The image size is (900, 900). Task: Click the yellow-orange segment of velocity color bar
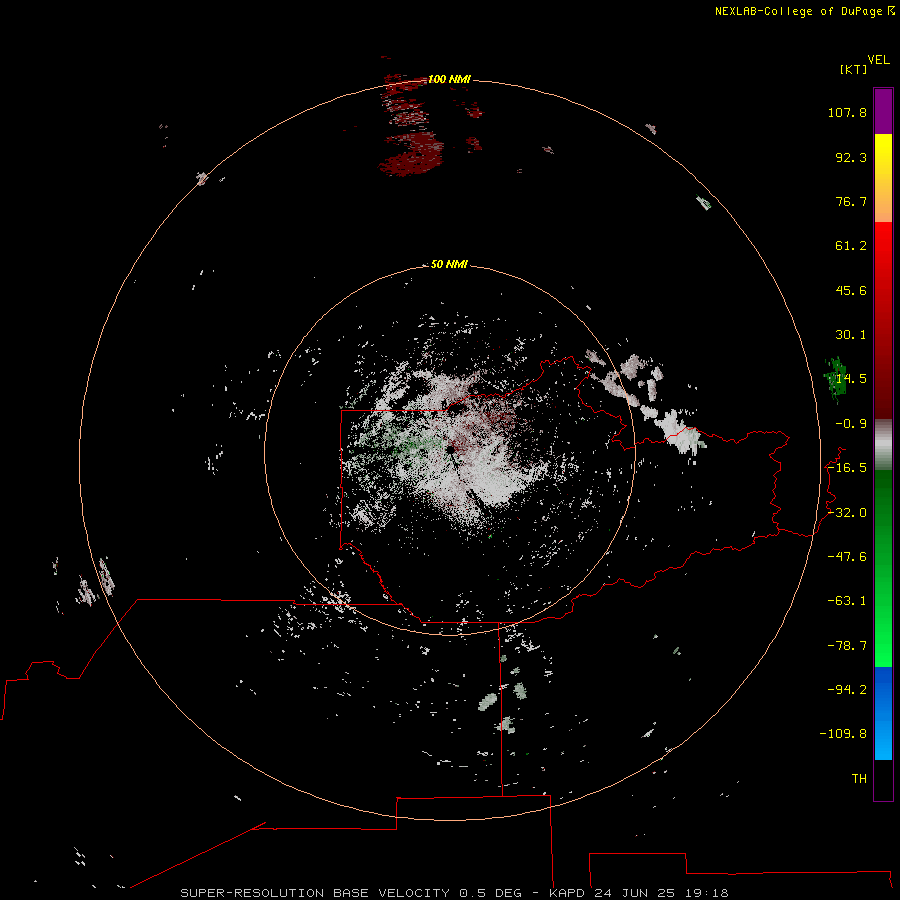coord(883,179)
